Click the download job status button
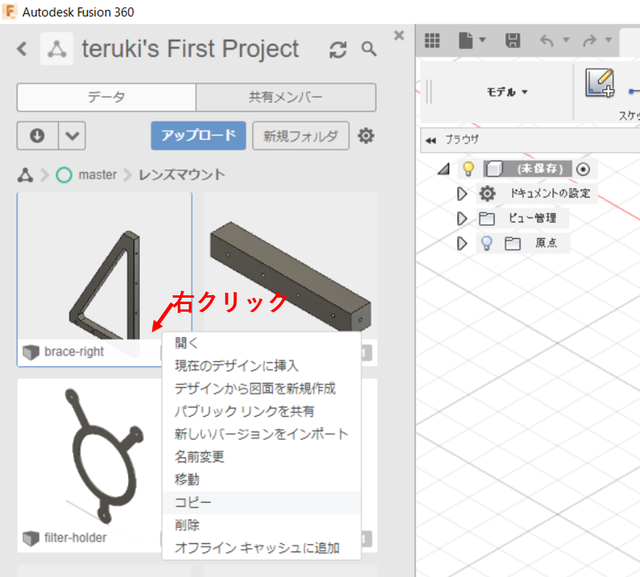Screen dimensions: 640x577 click(37, 135)
